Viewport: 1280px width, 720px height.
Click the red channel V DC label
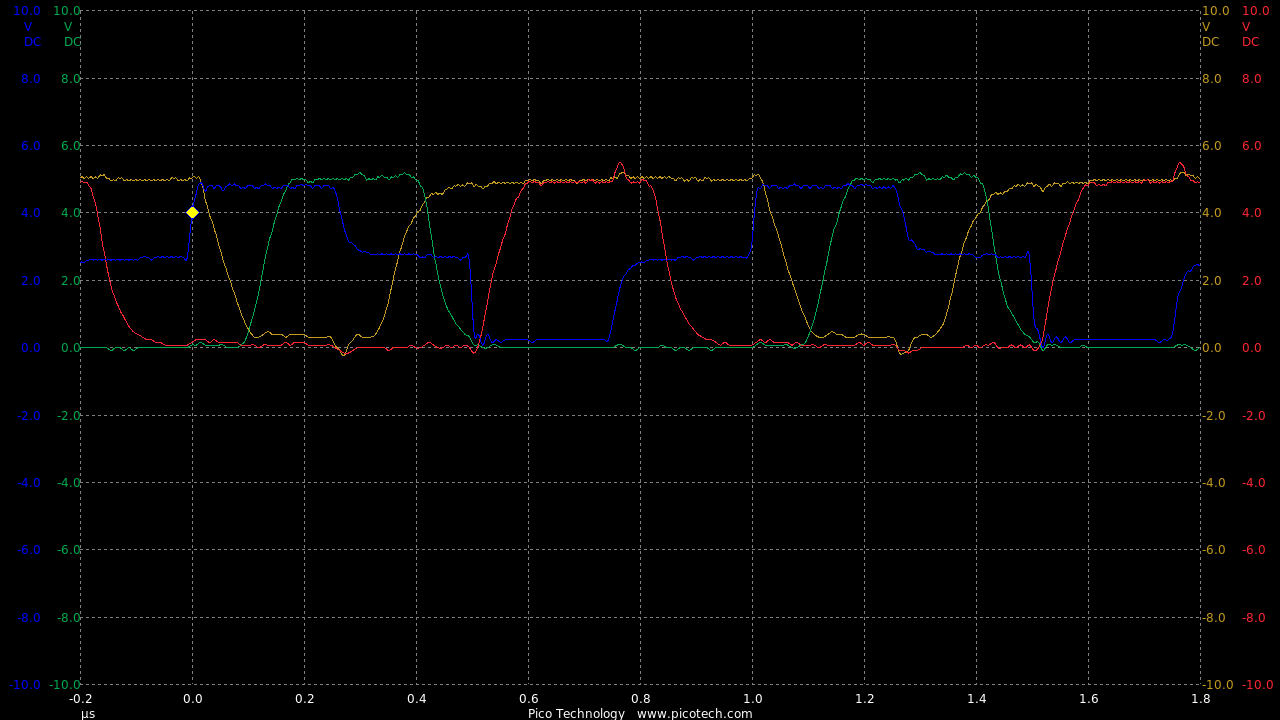pos(1250,35)
